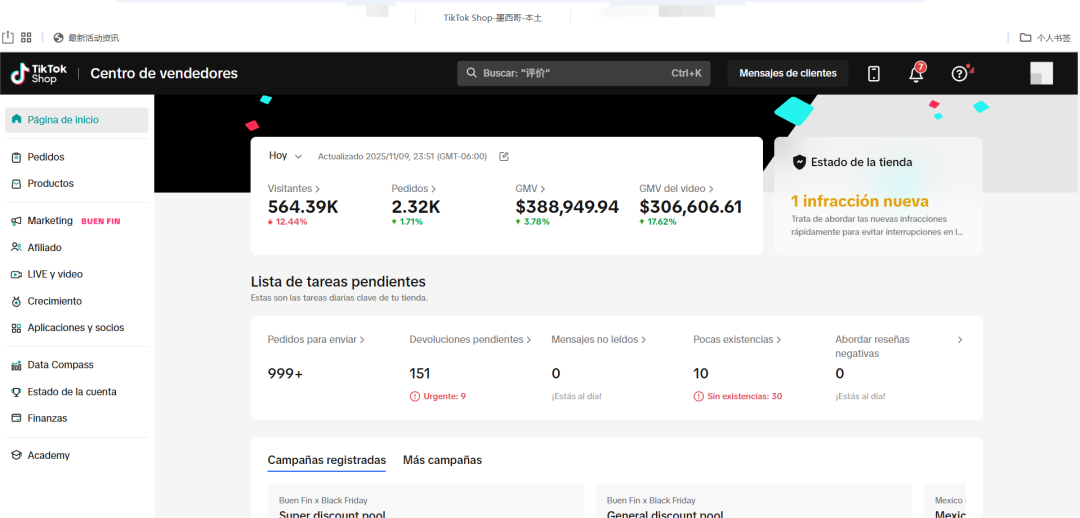Click the Productos bag icon
This screenshot has width=1080, height=518.
(x=17, y=184)
